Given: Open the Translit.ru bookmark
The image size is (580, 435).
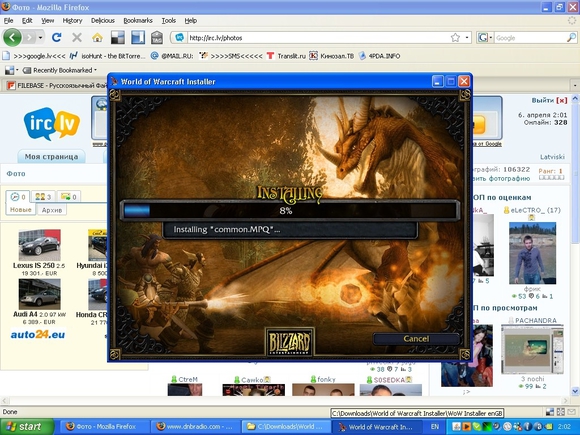Looking at the screenshot, I should click(286, 56).
